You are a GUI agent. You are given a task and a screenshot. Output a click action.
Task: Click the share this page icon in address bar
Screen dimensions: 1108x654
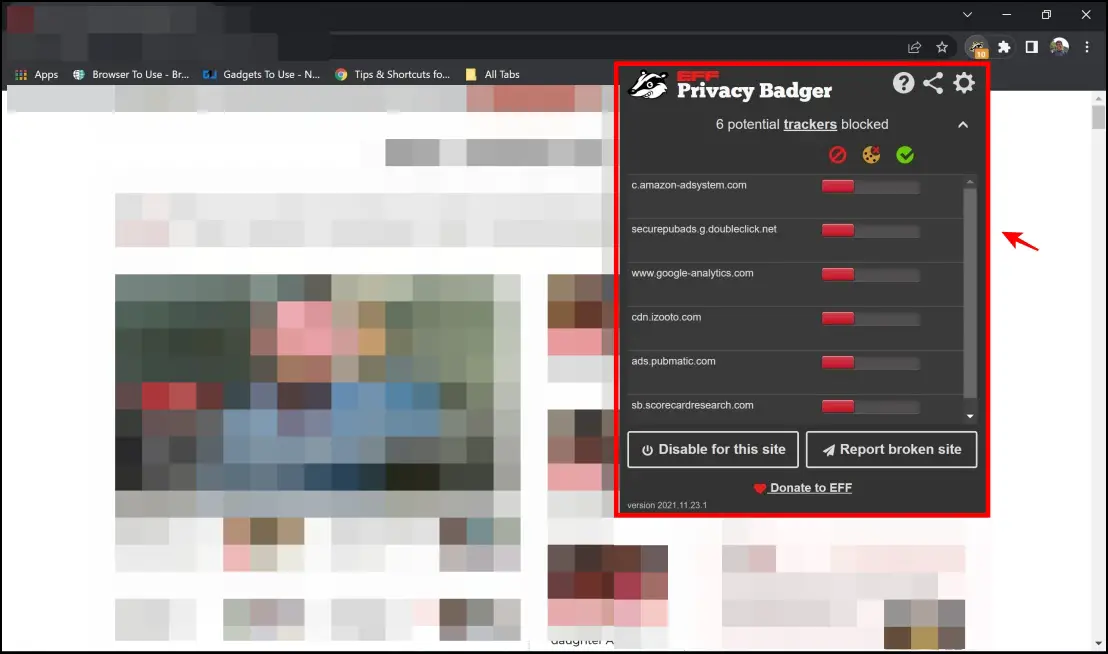coord(914,47)
